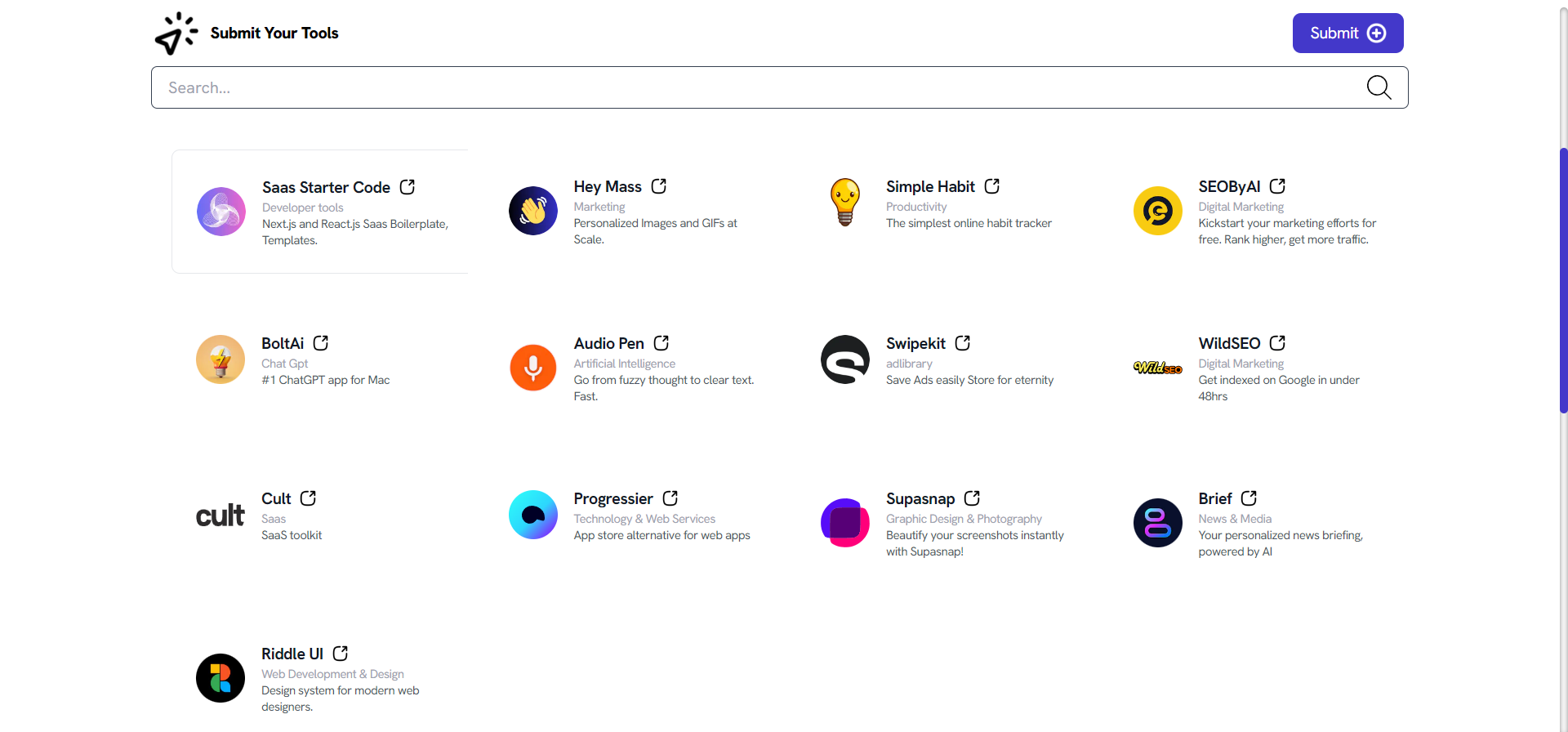
Task: Open Audio Pen external link icon
Action: click(x=661, y=343)
